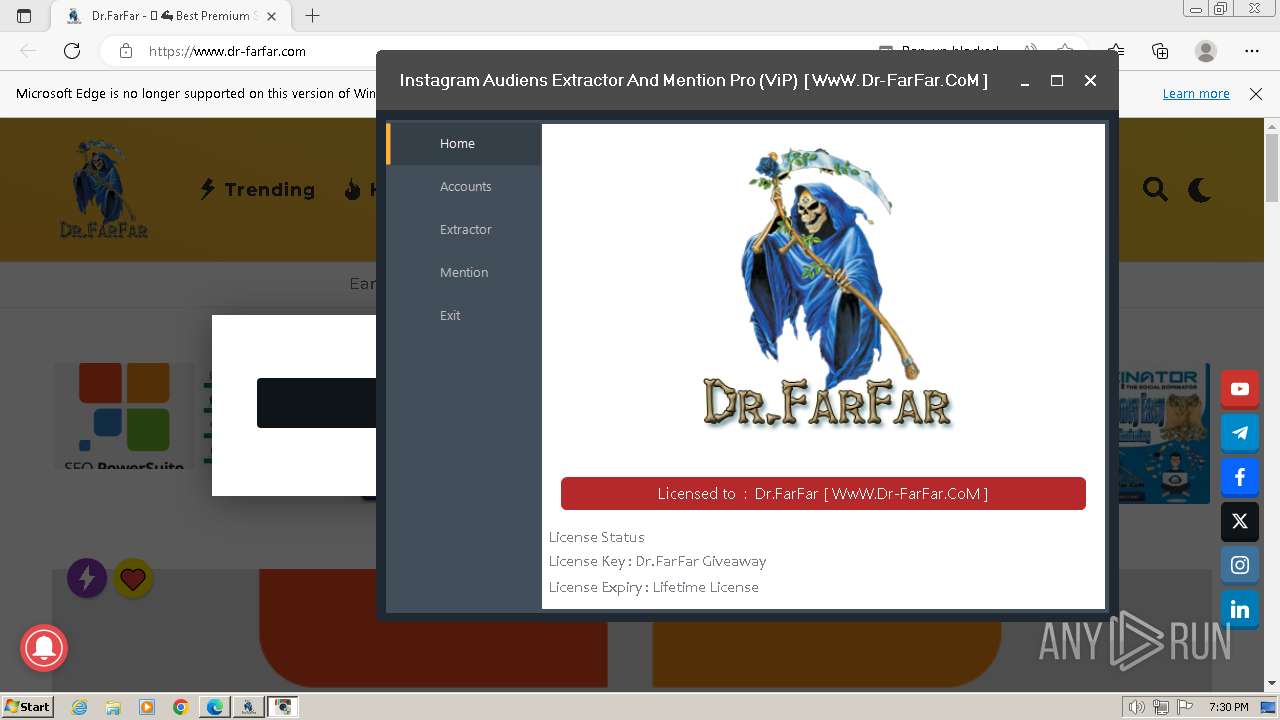Open the YouTube social button on website
Screen dimensions: 1280x720
(1240, 389)
